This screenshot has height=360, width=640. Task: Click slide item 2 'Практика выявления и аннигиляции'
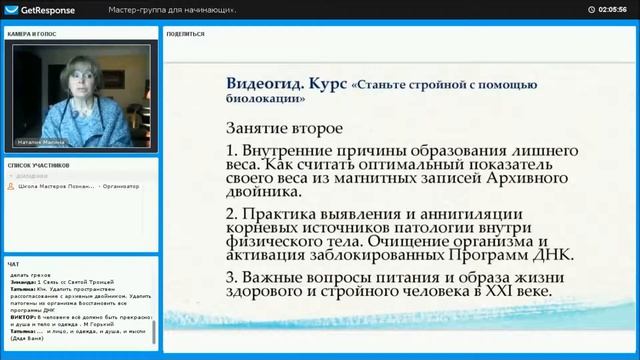click(400, 234)
